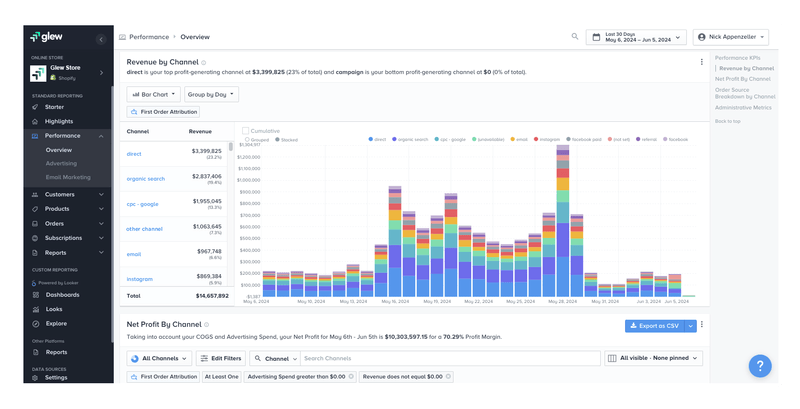The width and height of the screenshot is (800, 409).
Task: Click the First Order Attribution chip above chart
Action: 163,112
